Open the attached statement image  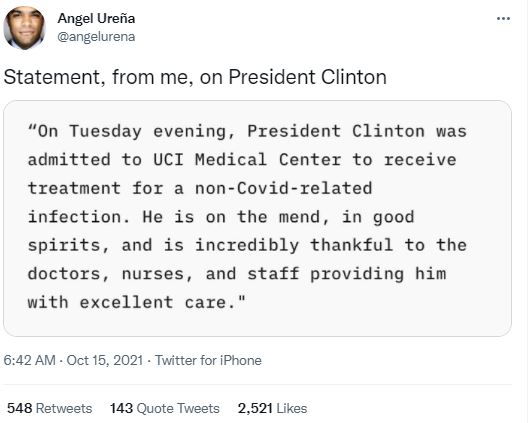257,218
